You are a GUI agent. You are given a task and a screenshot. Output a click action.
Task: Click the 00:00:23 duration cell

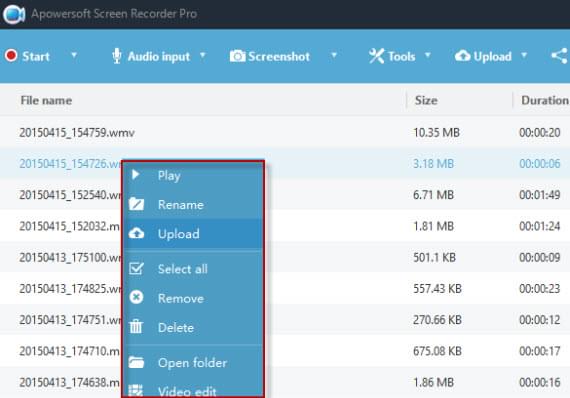539,289
